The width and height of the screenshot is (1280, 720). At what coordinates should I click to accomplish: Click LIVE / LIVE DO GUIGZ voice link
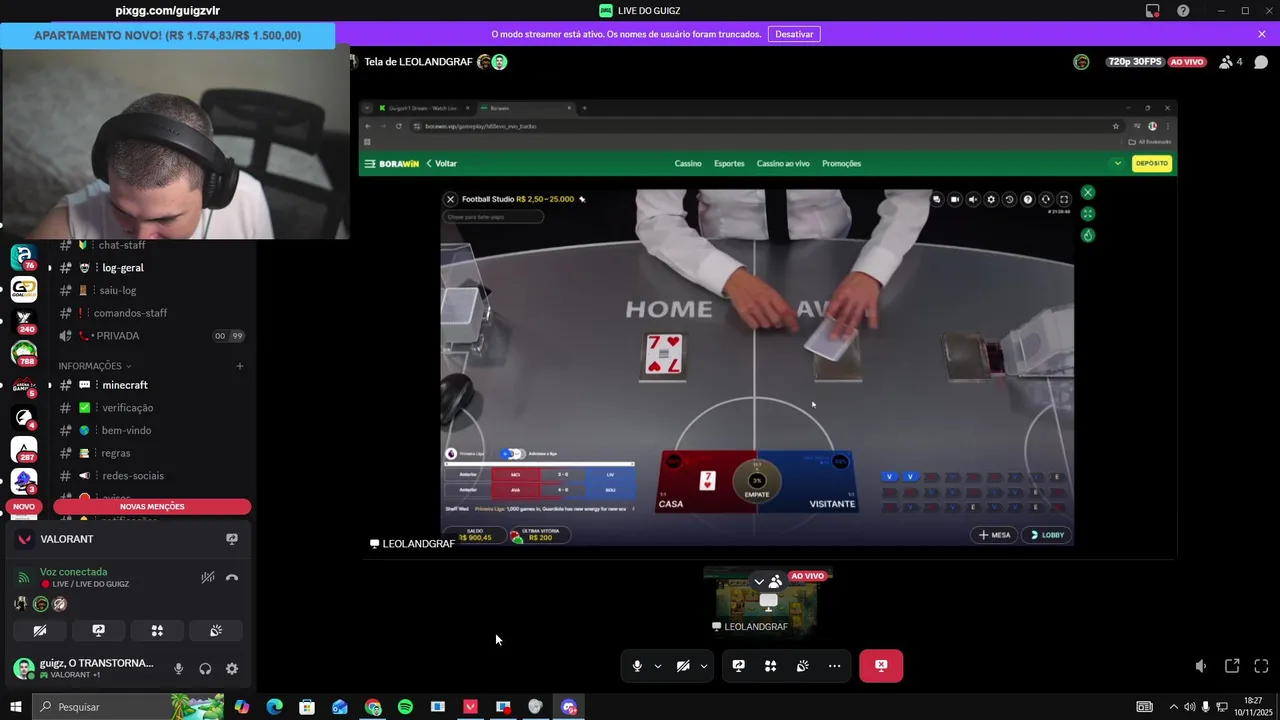[x=89, y=584]
